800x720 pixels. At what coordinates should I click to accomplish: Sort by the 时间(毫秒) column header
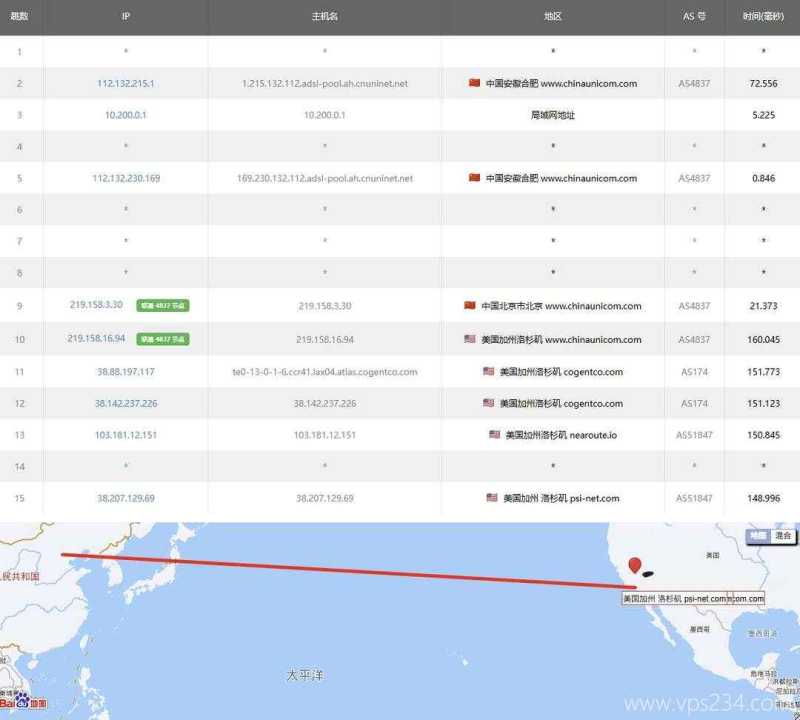764,17
